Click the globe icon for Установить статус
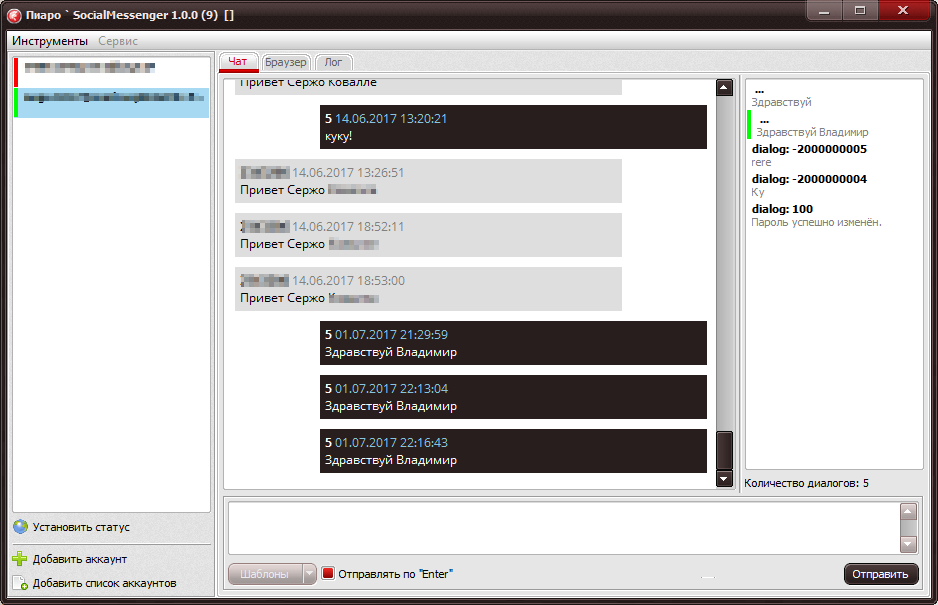This screenshot has width=938, height=605. 20,527
